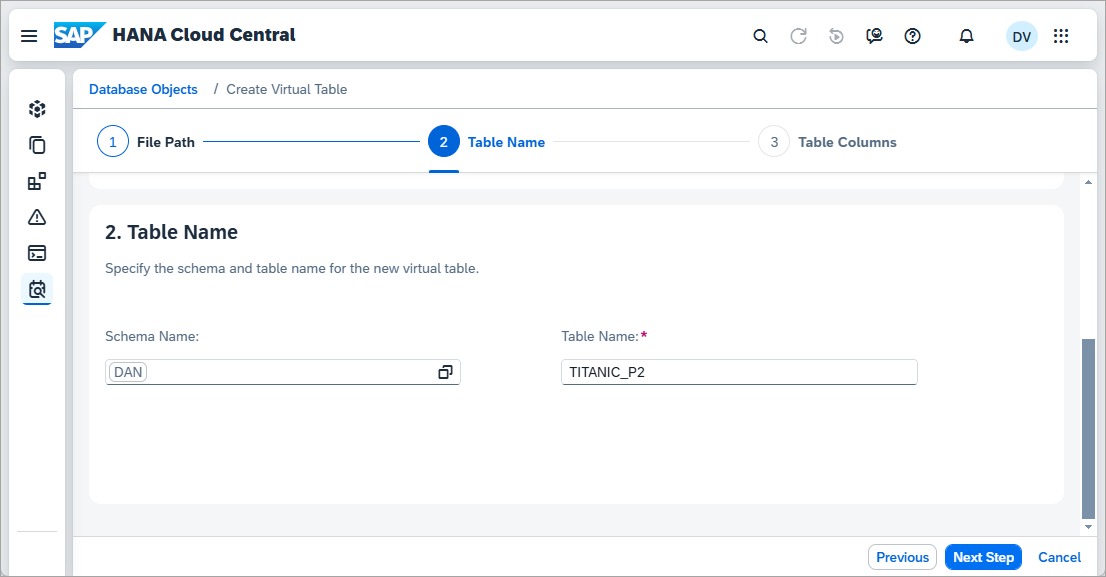Click the vertical scrollbar thumb
The height and width of the screenshot is (577, 1106).
(x=1088, y=429)
